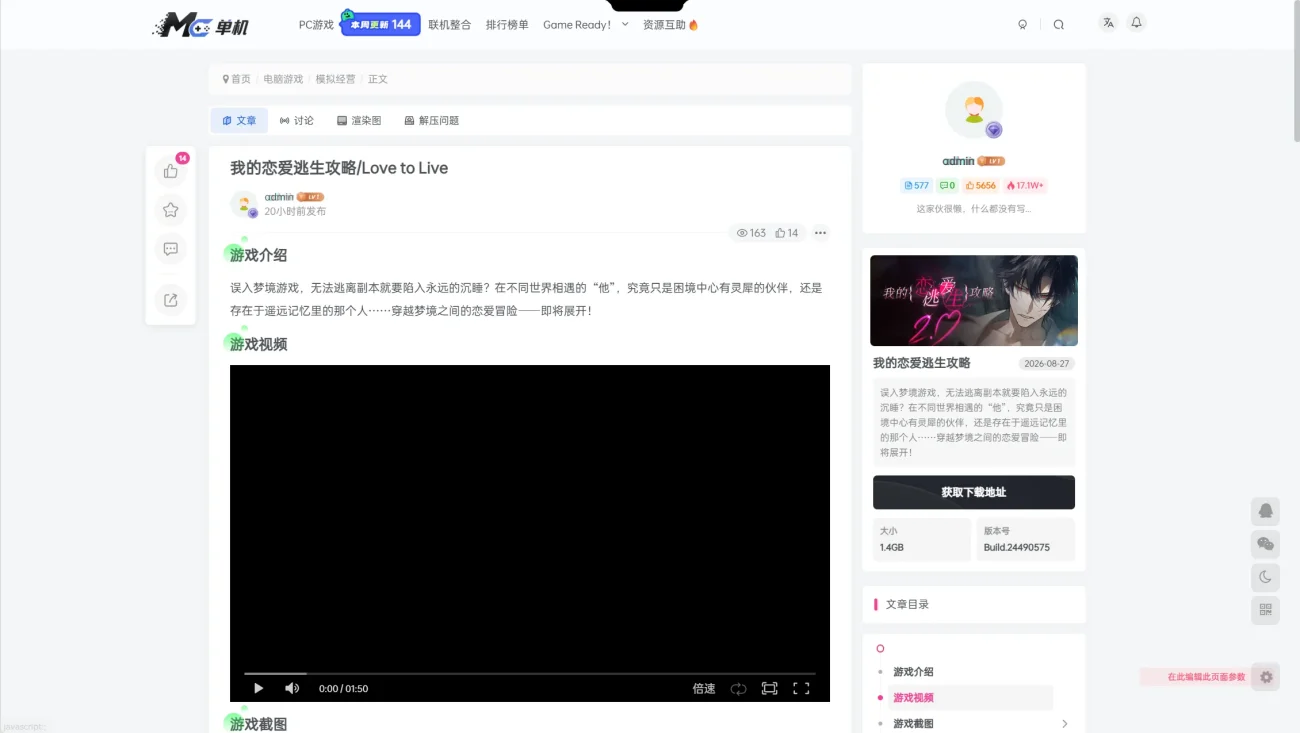Screen dimensions: 1300x733
Task: Click the 游戏视频 section heading
Action: pyautogui.click(x=258, y=344)
